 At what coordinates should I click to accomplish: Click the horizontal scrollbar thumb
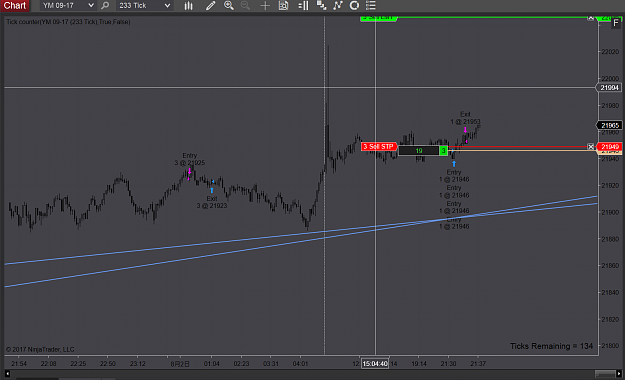click(x=605, y=374)
